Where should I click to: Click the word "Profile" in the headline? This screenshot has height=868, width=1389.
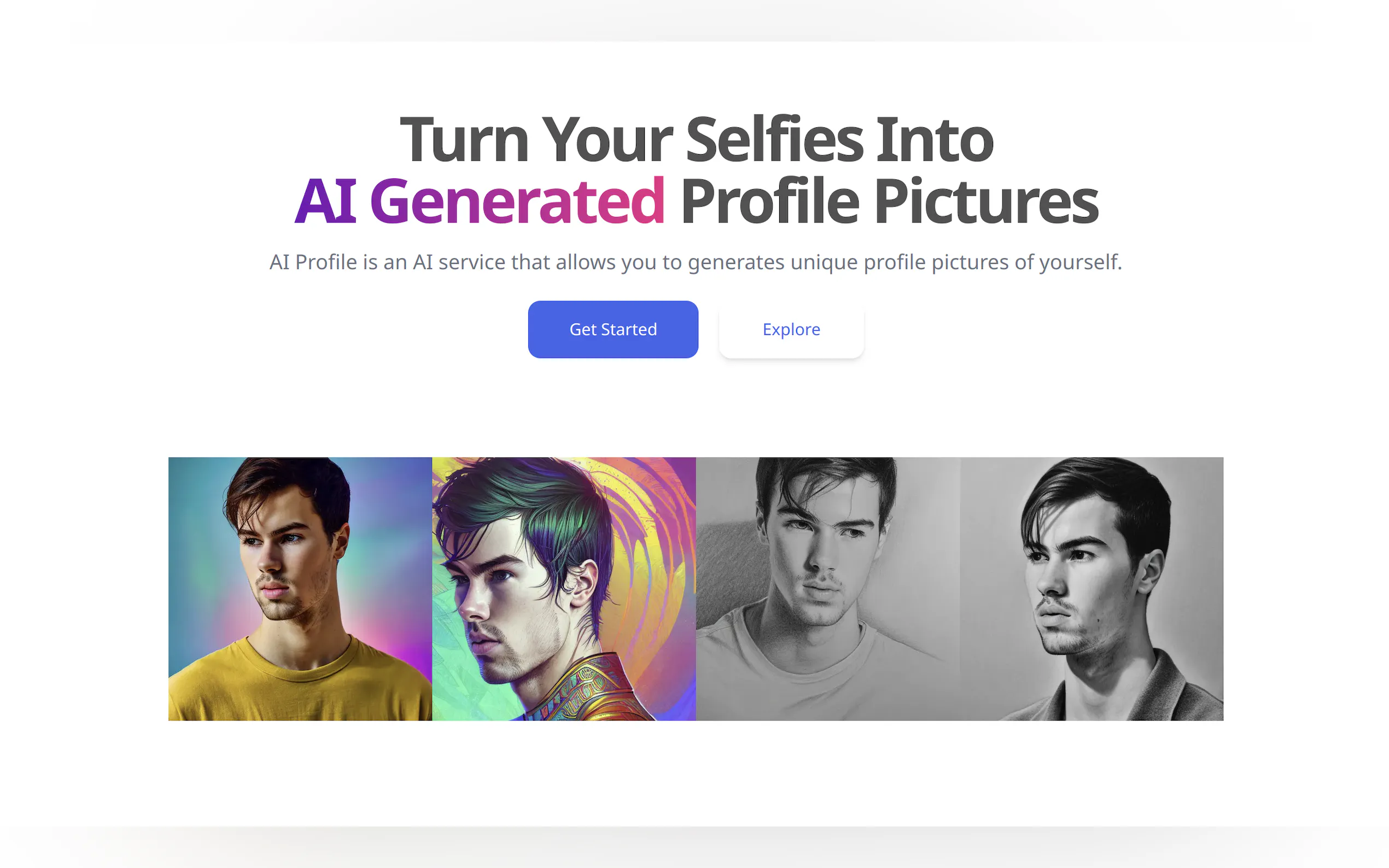(769, 202)
